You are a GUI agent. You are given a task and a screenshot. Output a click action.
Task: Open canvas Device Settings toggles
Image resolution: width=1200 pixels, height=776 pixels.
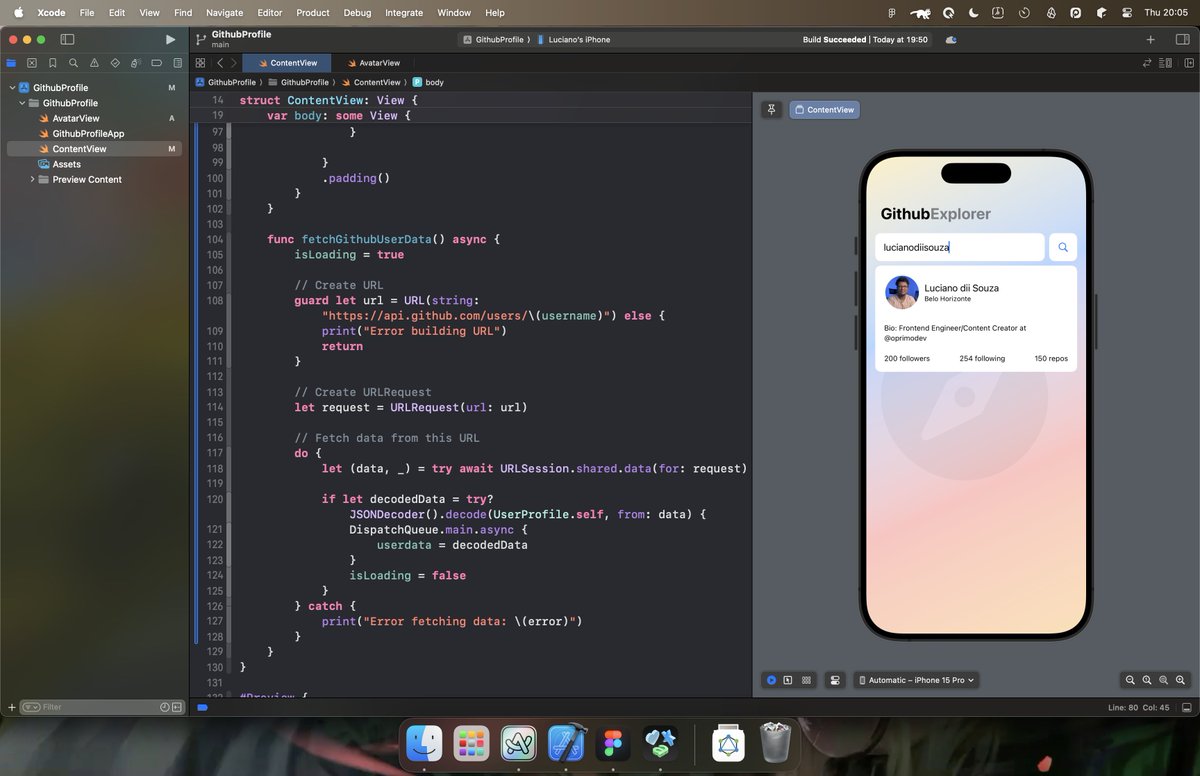835,680
